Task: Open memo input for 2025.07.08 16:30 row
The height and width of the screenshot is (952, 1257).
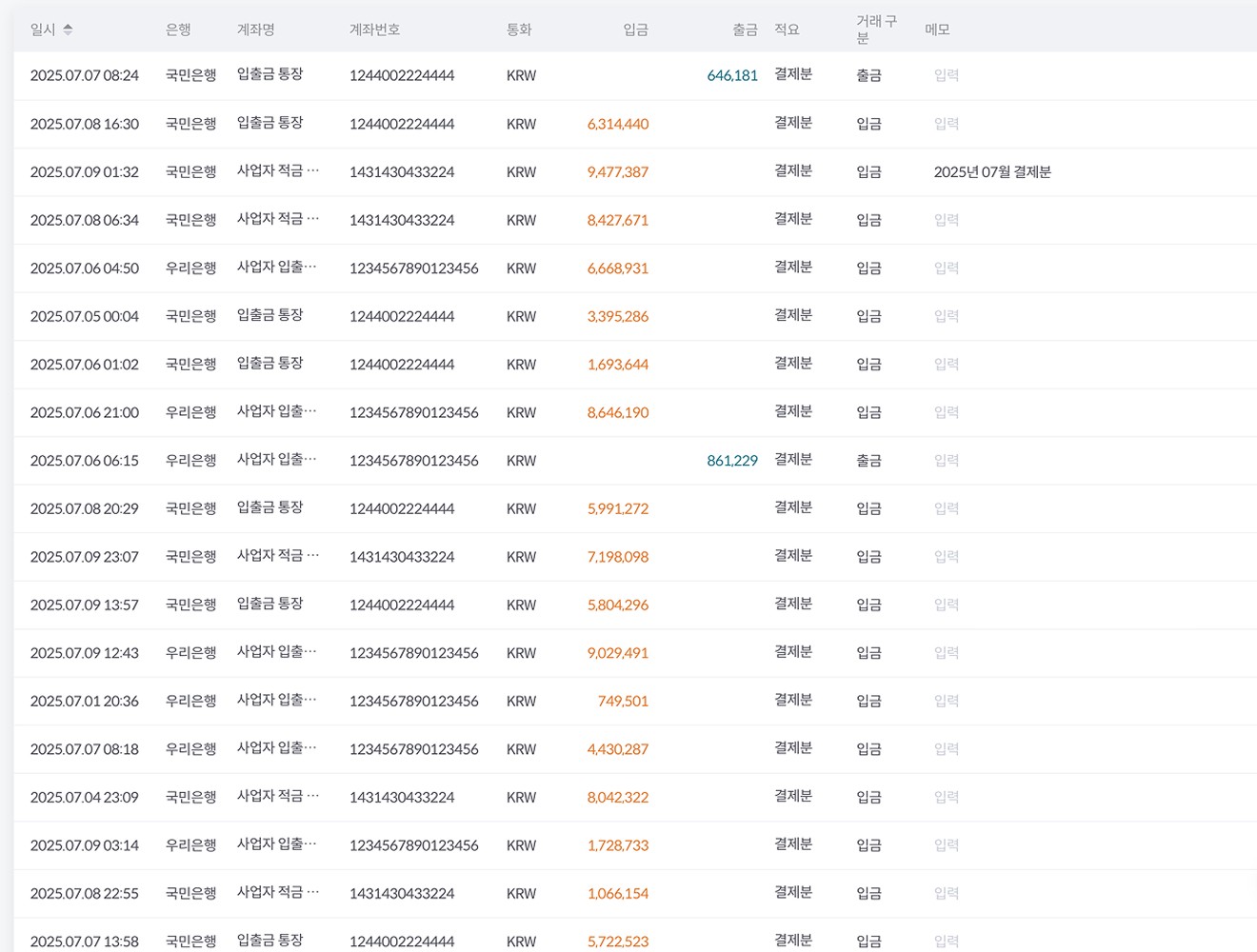Action: pos(946,124)
